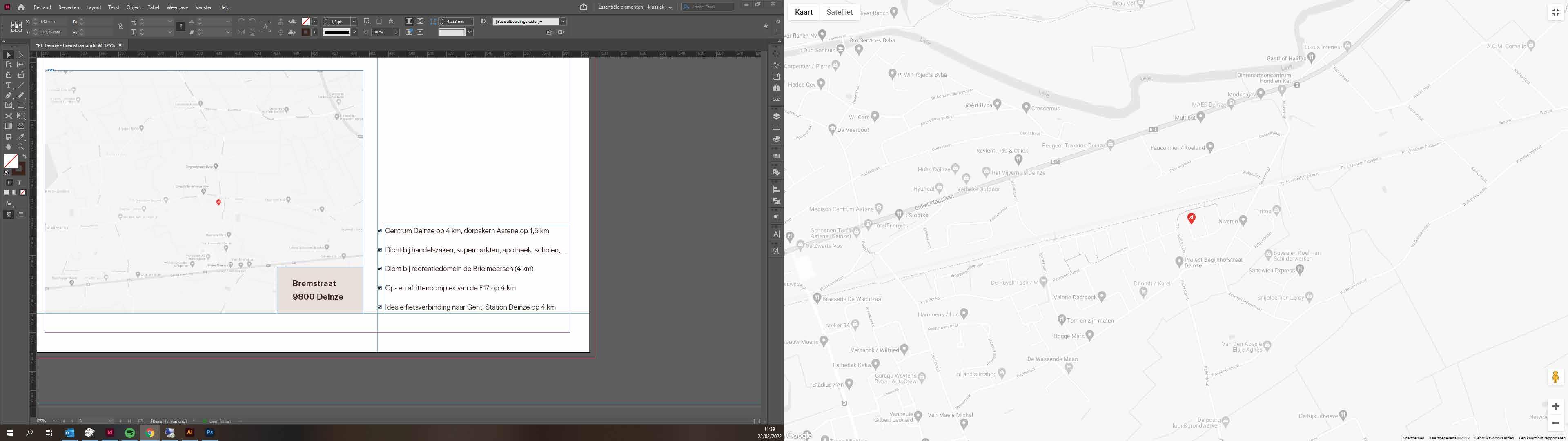The height and width of the screenshot is (441, 1568).
Task: Open the Essentiële elementen workspace switcher
Action: (635, 7)
